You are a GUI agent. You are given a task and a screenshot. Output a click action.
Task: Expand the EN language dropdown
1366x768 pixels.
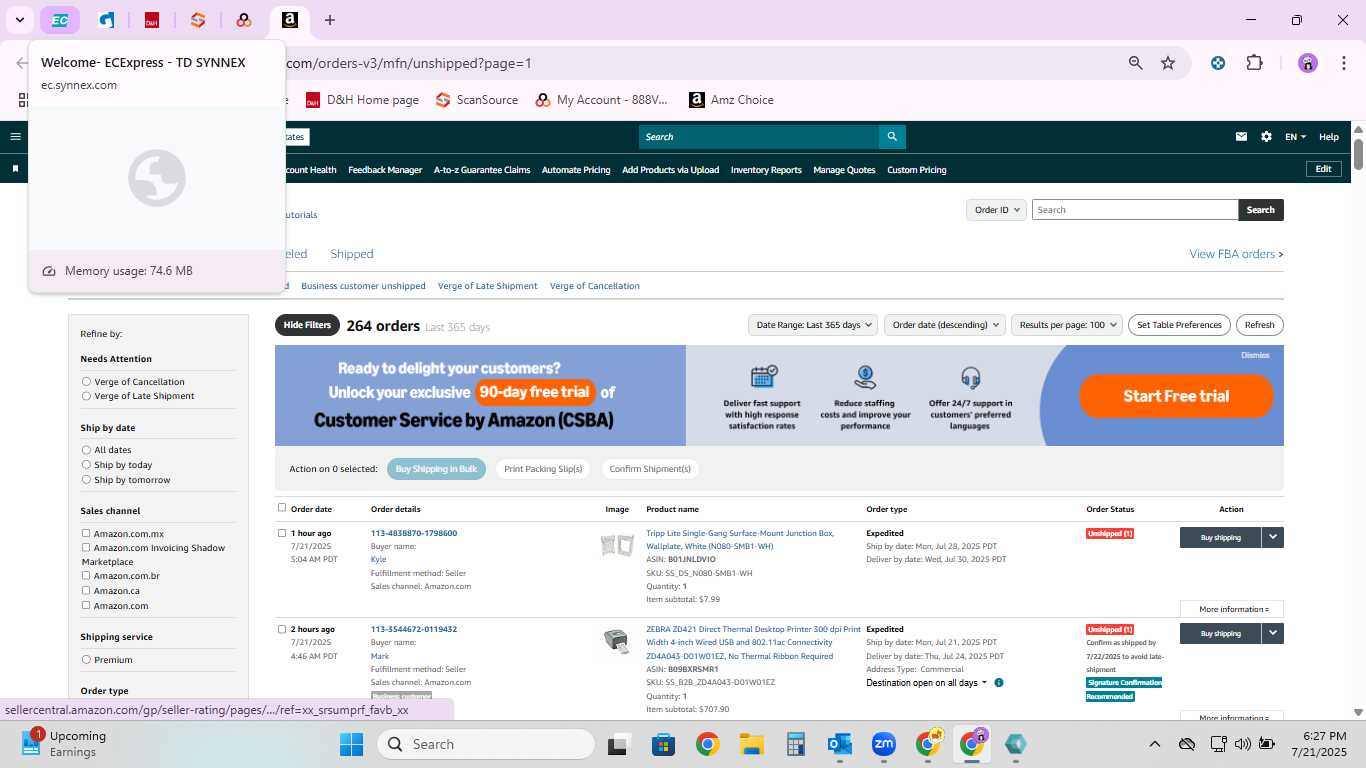pyautogui.click(x=1295, y=137)
